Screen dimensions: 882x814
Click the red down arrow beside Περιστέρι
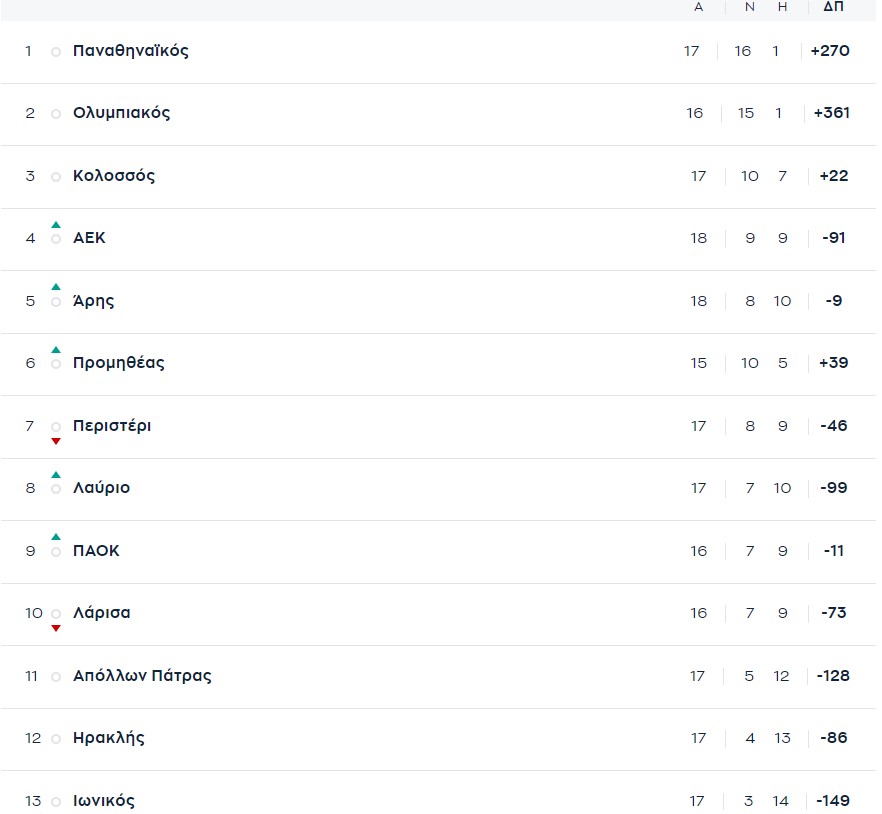click(56, 441)
